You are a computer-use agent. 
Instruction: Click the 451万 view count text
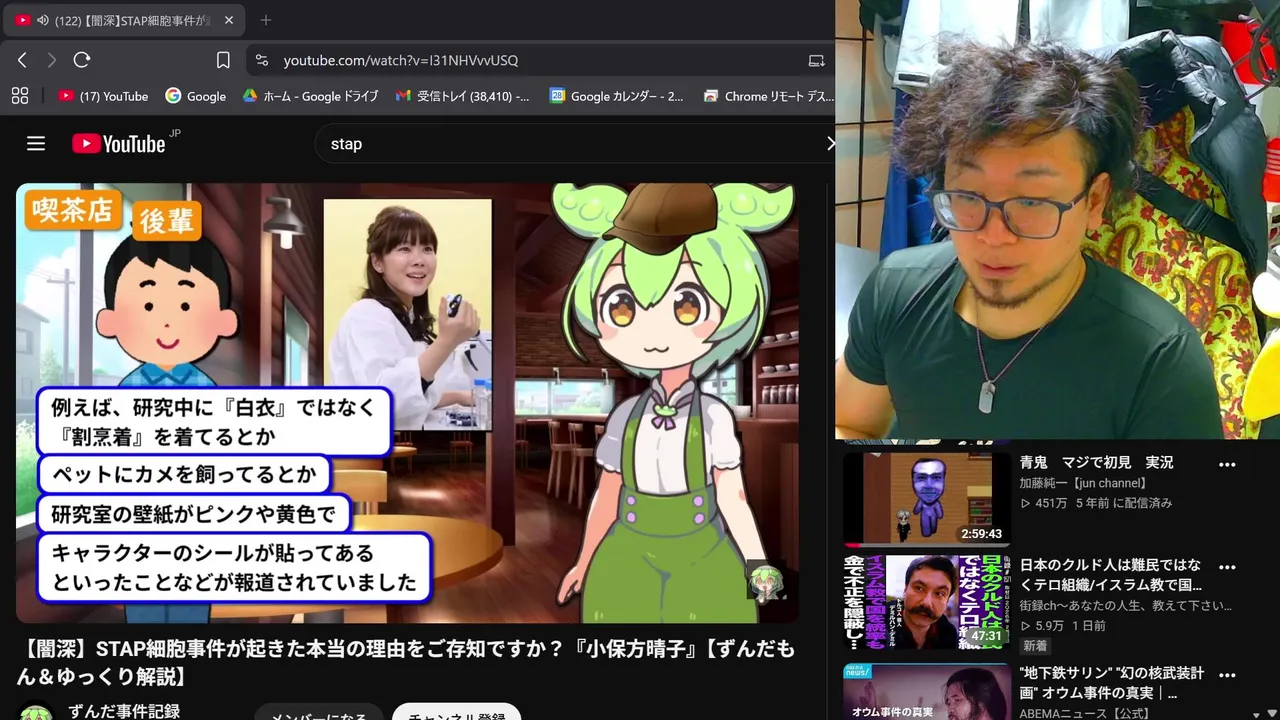click(1043, 503)
